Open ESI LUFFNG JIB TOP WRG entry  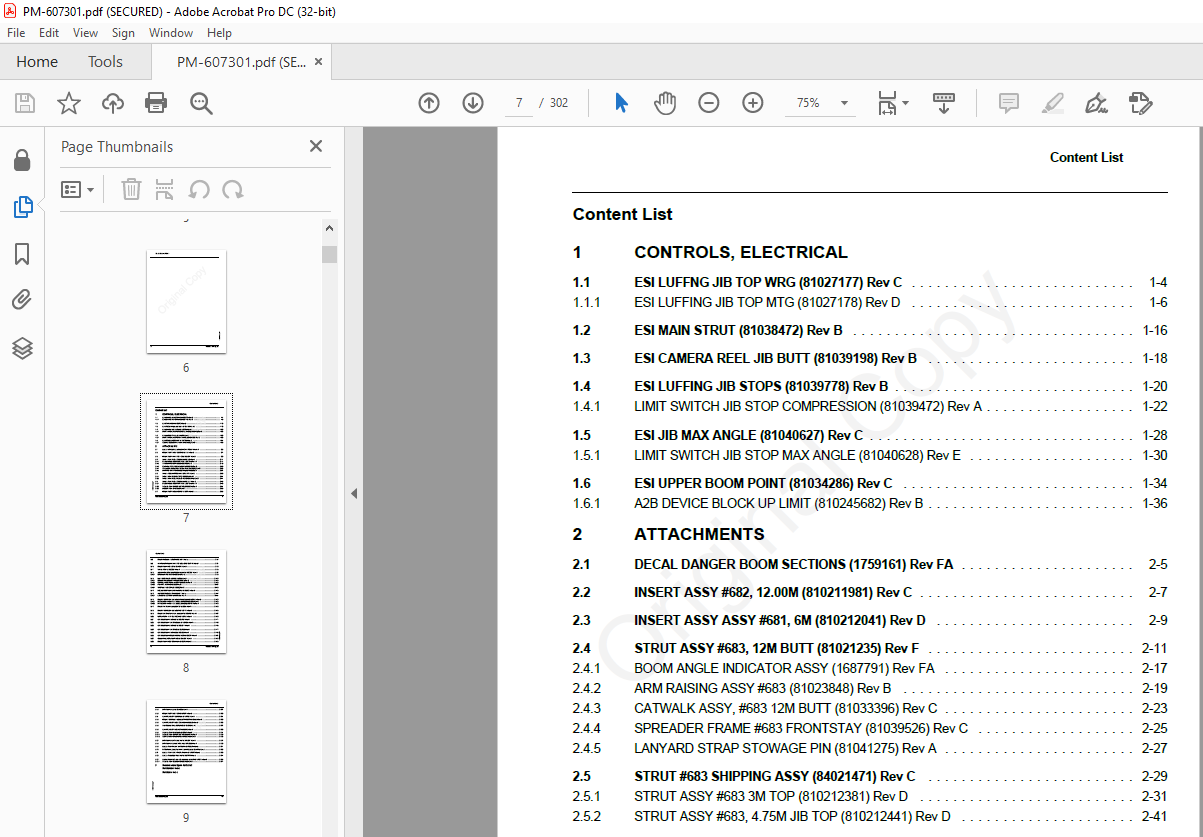(x=768, y=282)
